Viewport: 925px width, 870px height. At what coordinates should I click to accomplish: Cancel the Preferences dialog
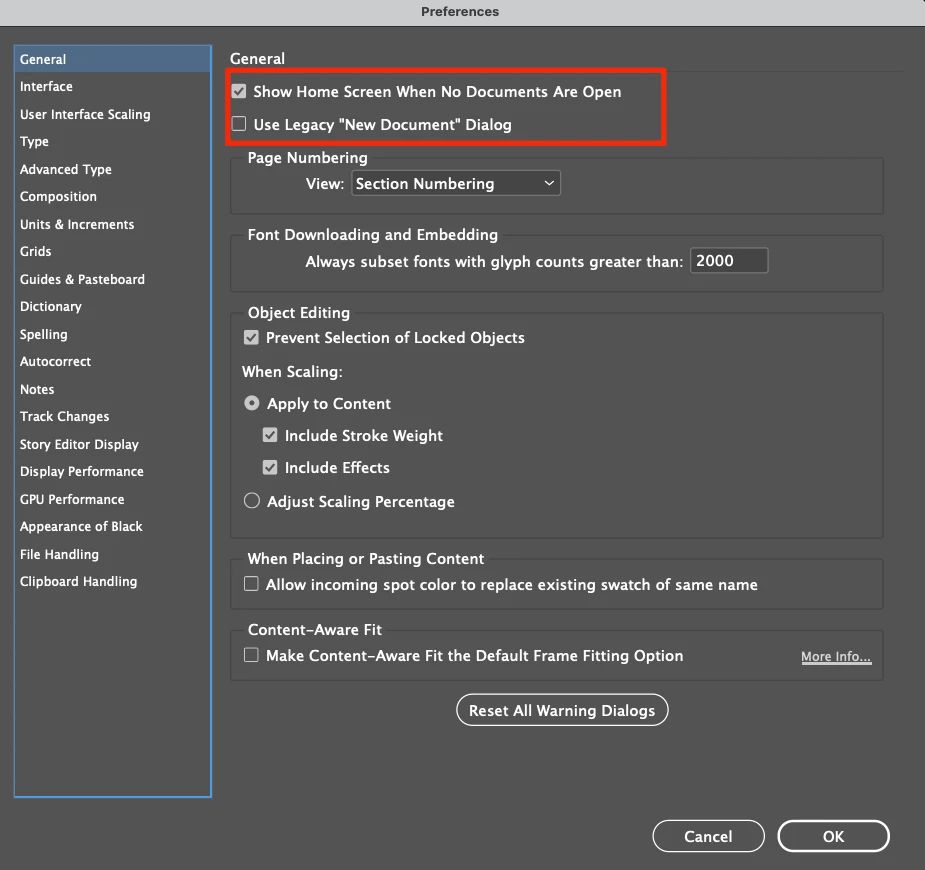[x=708, y=836]
